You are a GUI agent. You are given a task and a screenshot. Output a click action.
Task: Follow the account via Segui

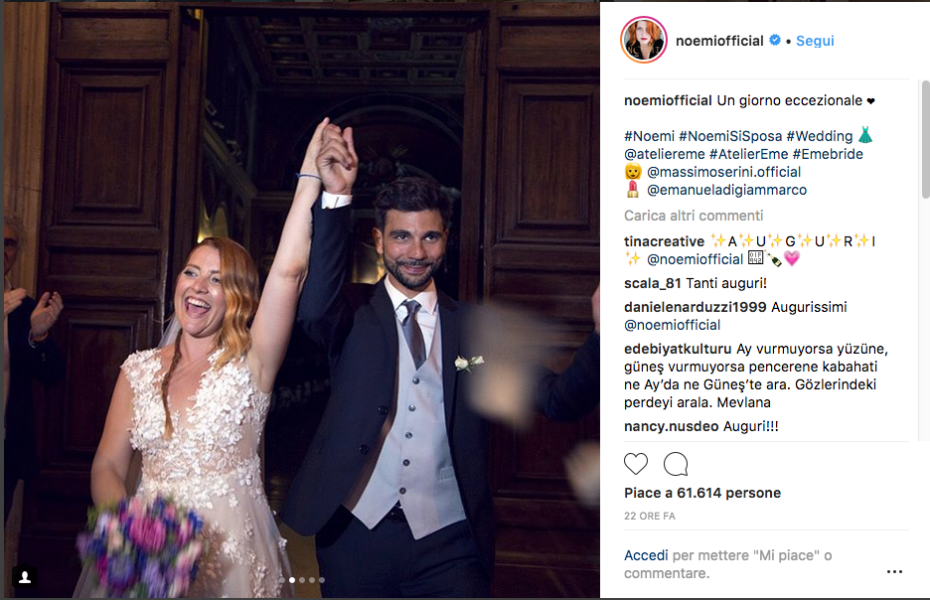click(x=815, y=41)
